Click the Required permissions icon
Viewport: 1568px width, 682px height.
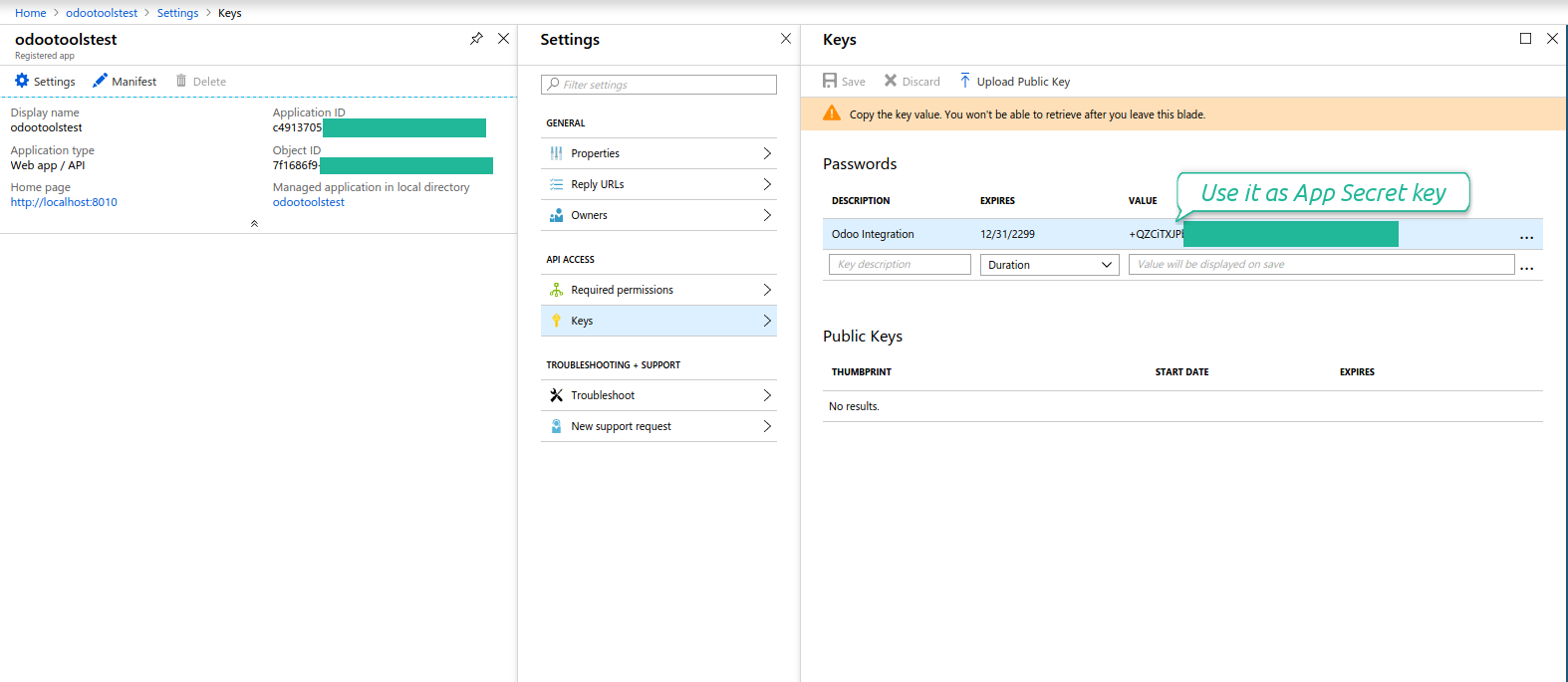coord(556,290)
